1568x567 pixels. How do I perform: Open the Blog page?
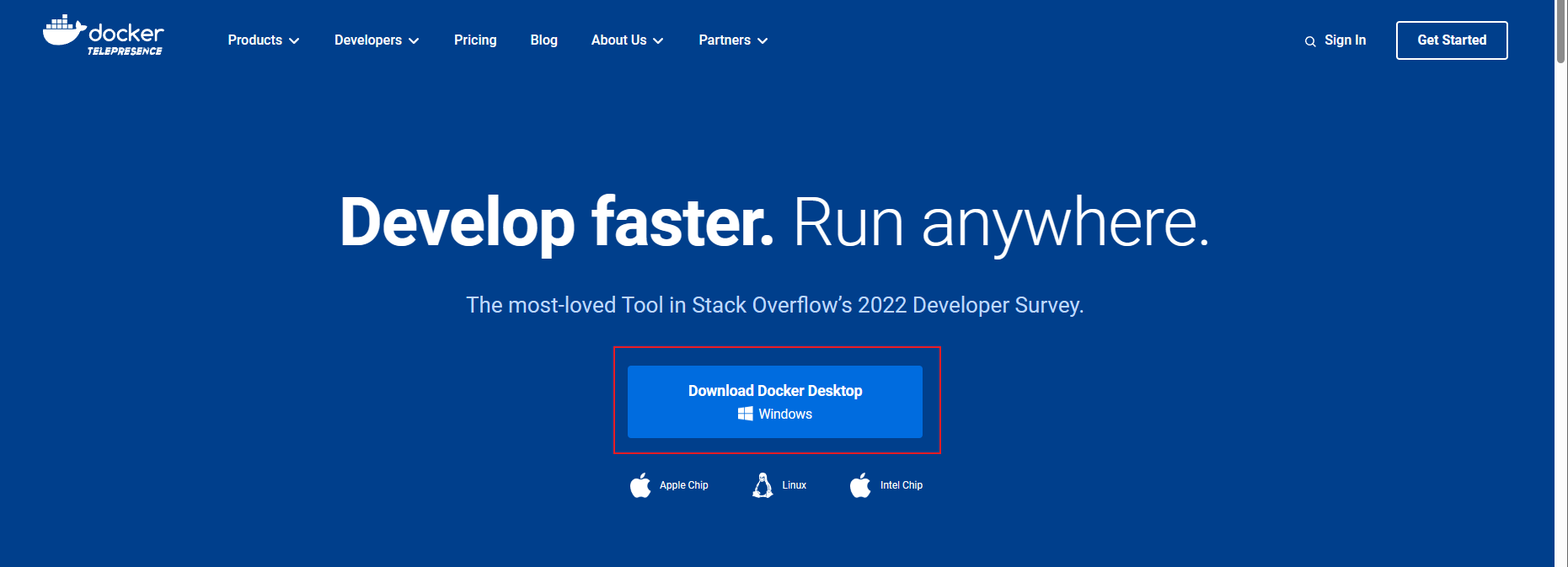544,40
